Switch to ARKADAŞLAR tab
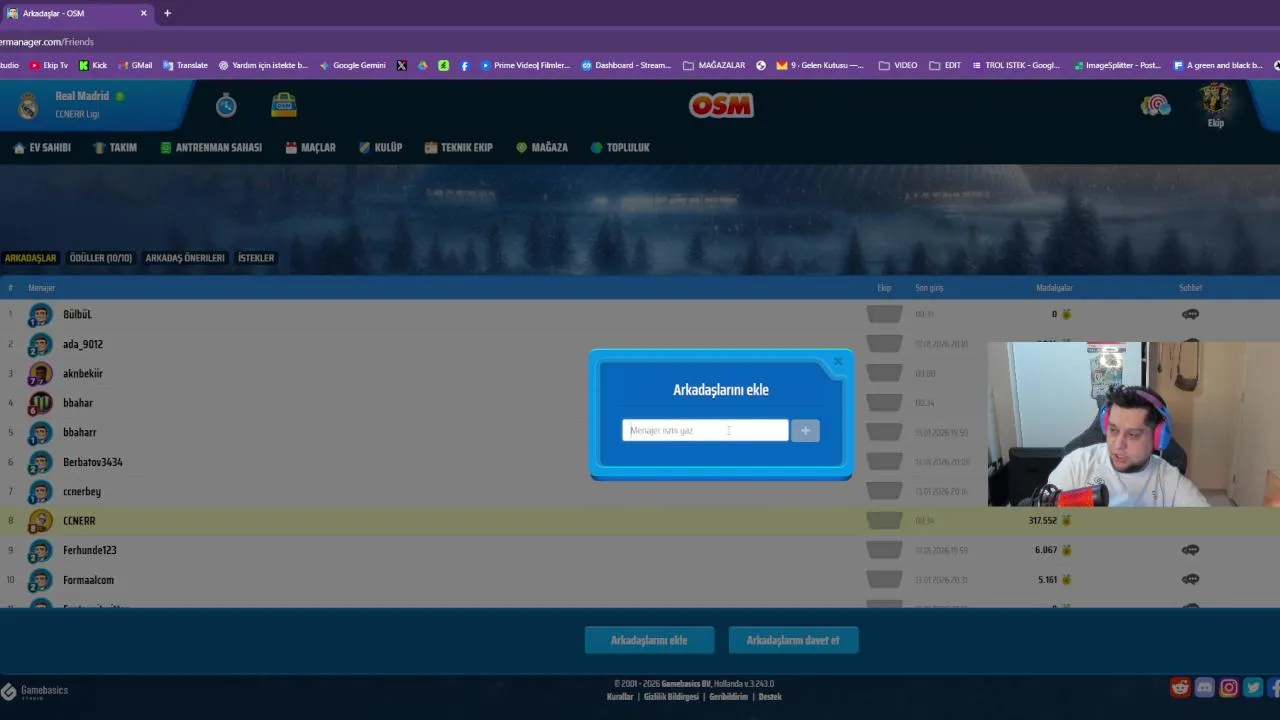 pyautogui.click(x=30, y=258)
